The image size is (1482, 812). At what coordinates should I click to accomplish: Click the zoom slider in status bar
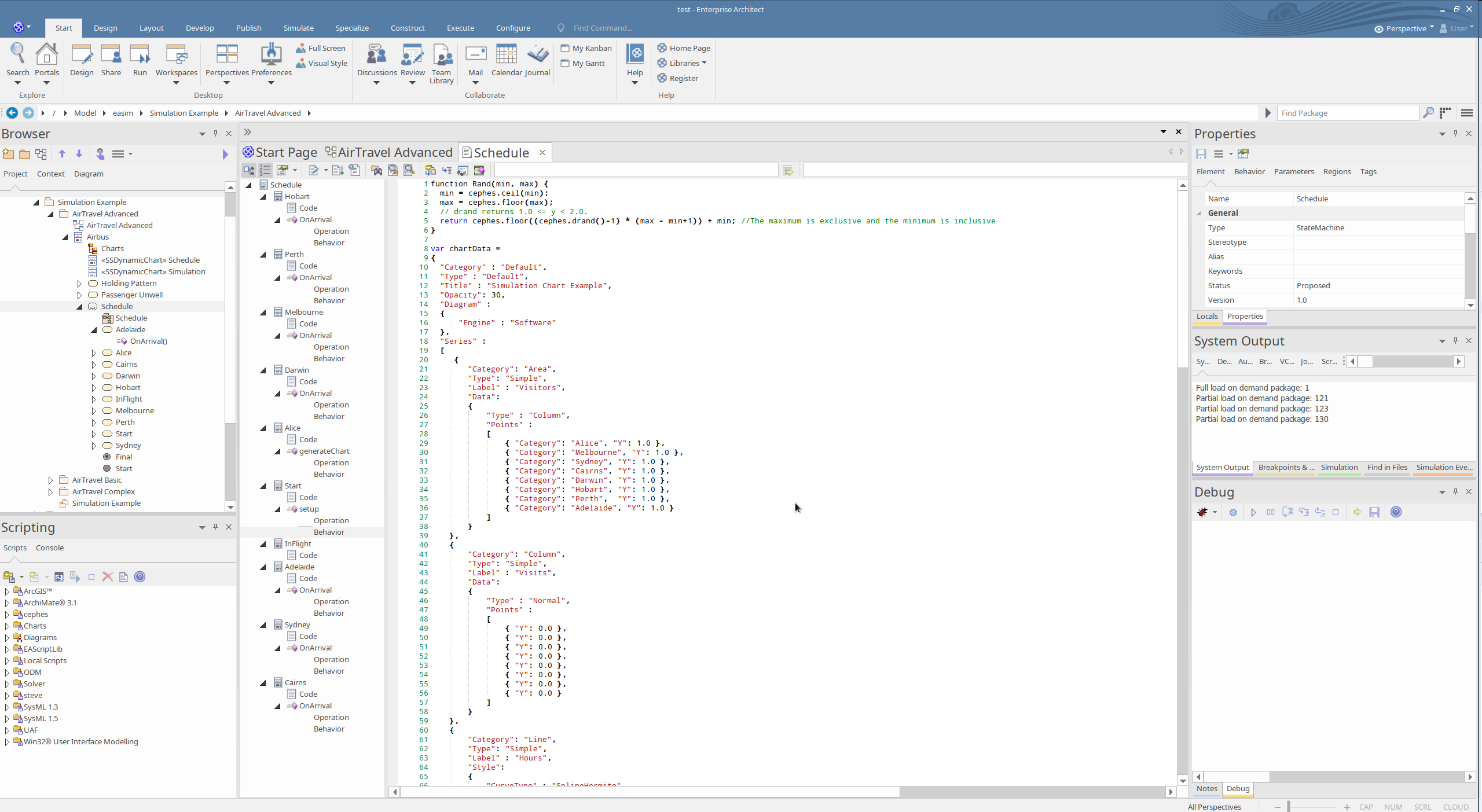[1289, 806]
